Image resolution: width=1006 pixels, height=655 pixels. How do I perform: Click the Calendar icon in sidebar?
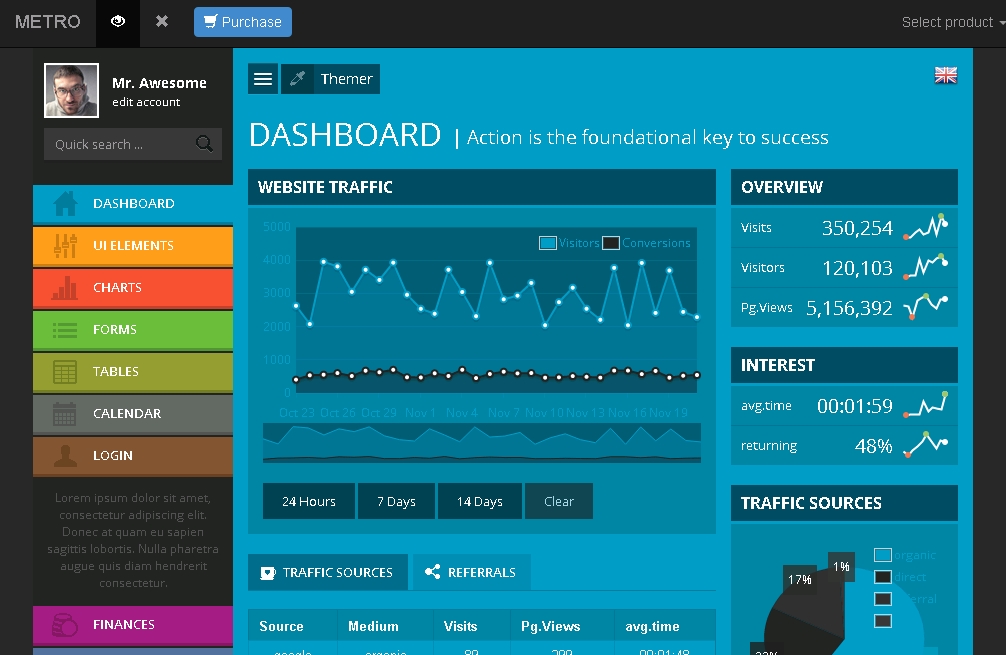[x=65, y=414]
